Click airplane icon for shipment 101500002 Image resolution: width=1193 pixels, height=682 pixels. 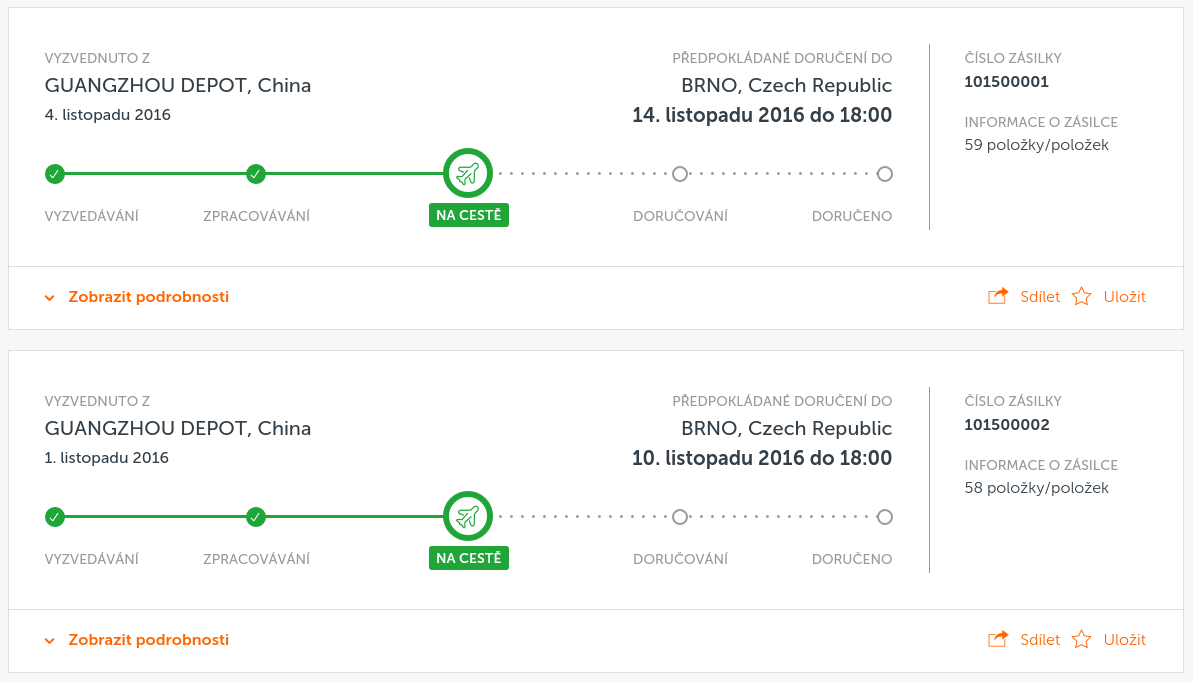tap(468, 517)
